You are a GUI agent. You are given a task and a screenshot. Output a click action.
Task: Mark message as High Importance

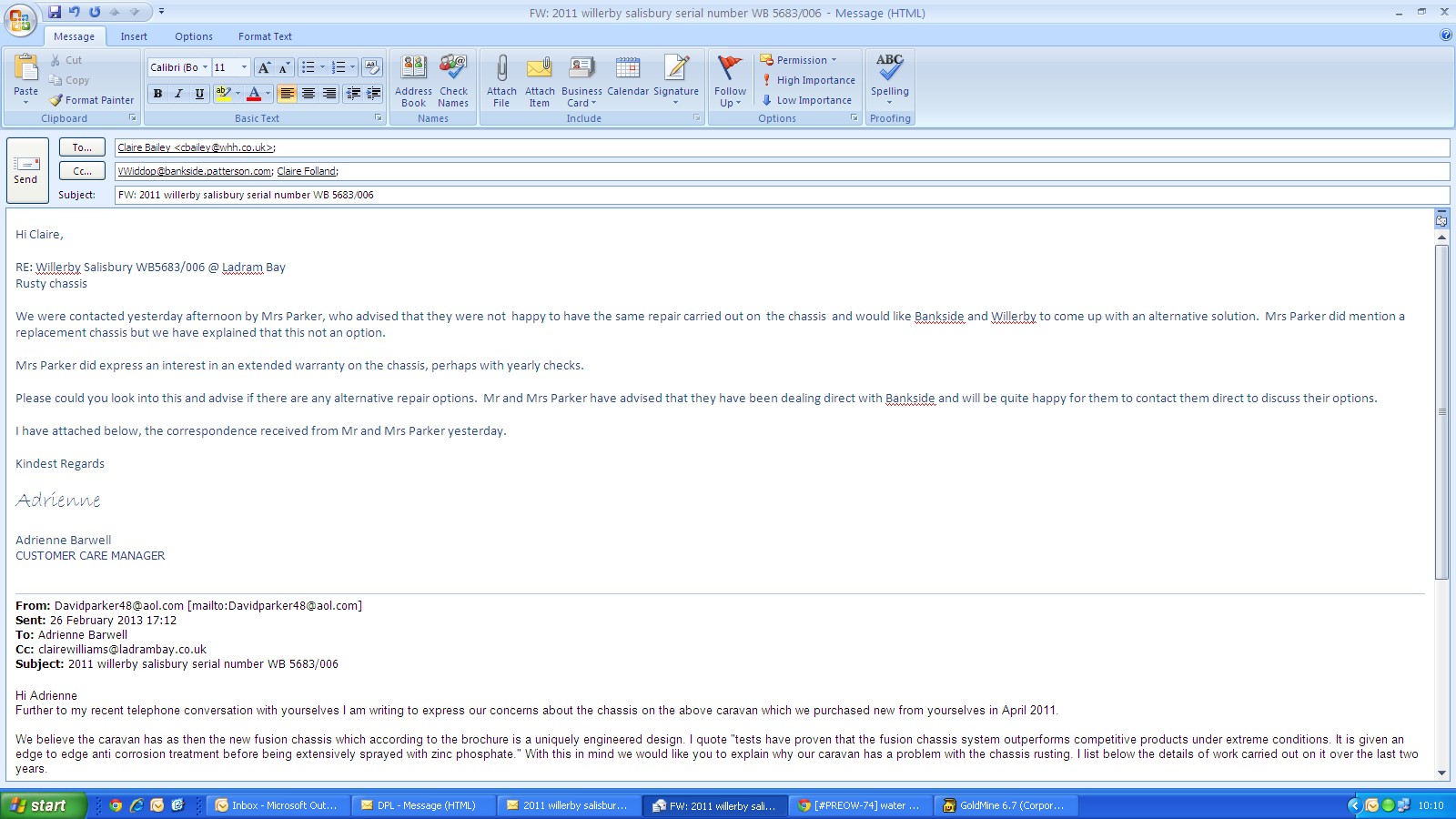[808, 80]
